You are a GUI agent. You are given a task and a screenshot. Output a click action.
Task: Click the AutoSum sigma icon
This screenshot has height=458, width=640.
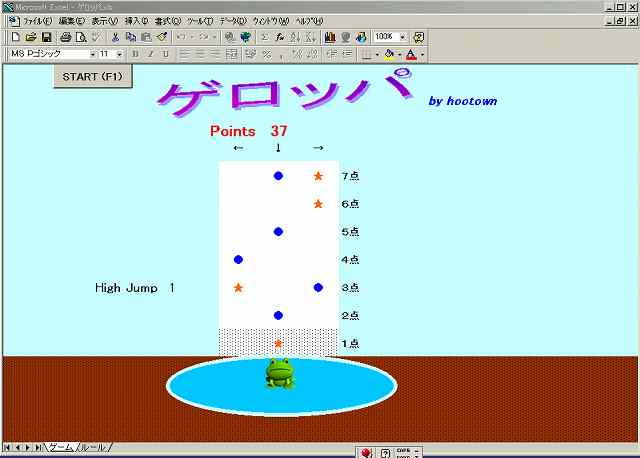pyautogui.click(x=264, y=37)
